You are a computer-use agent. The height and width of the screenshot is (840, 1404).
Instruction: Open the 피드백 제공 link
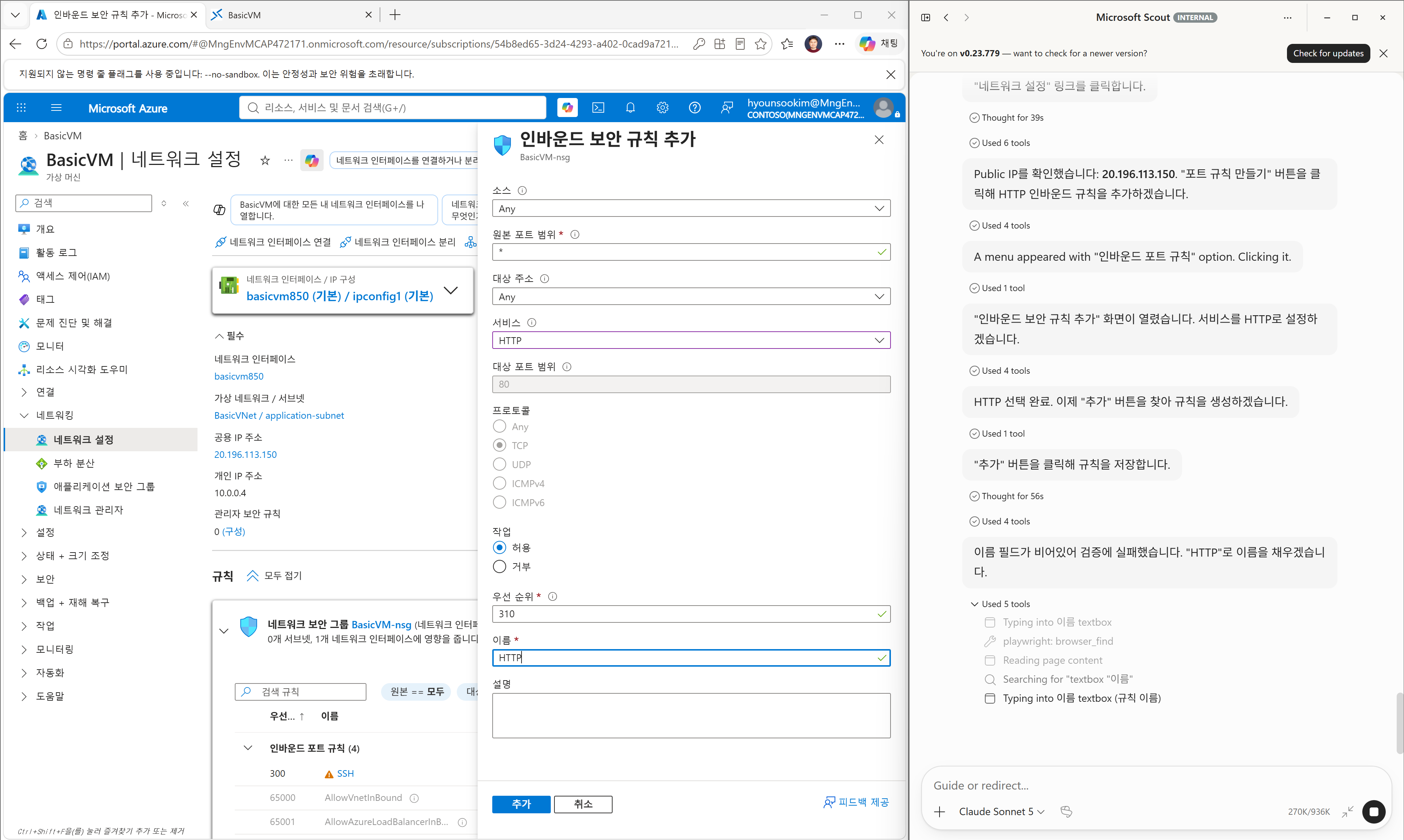(x=856, y=802)
